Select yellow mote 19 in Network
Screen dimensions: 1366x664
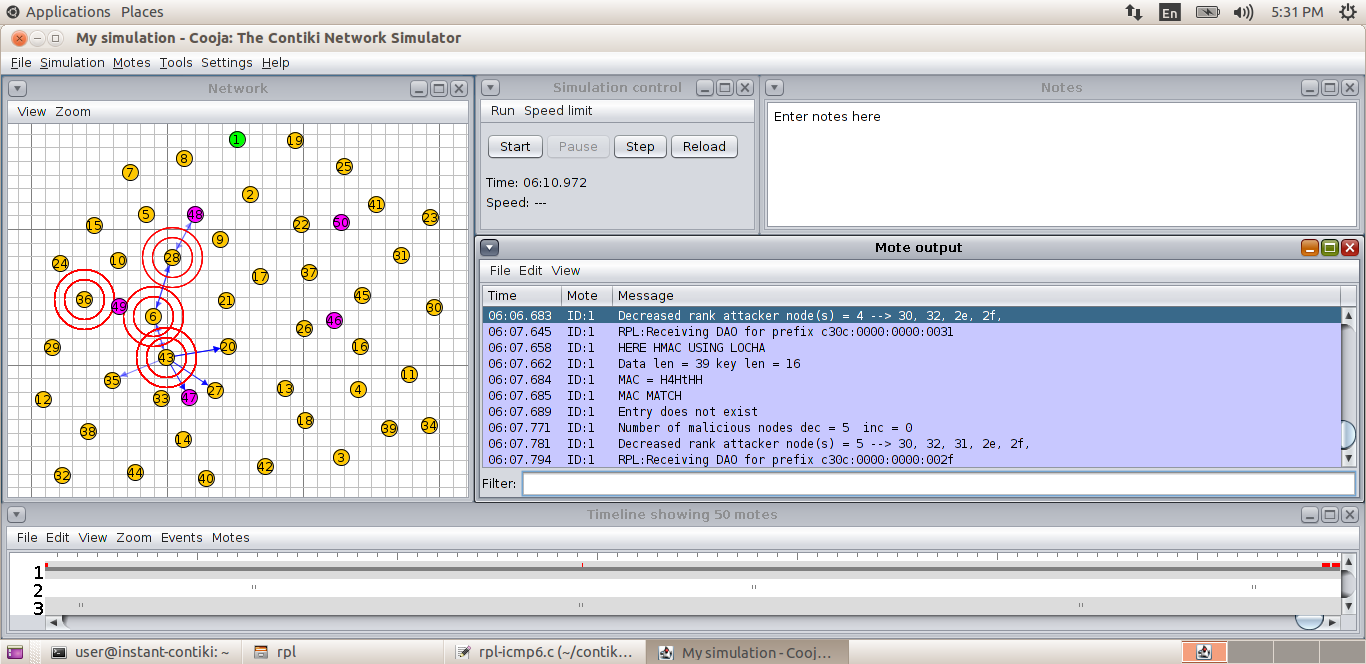pos(295,141)
